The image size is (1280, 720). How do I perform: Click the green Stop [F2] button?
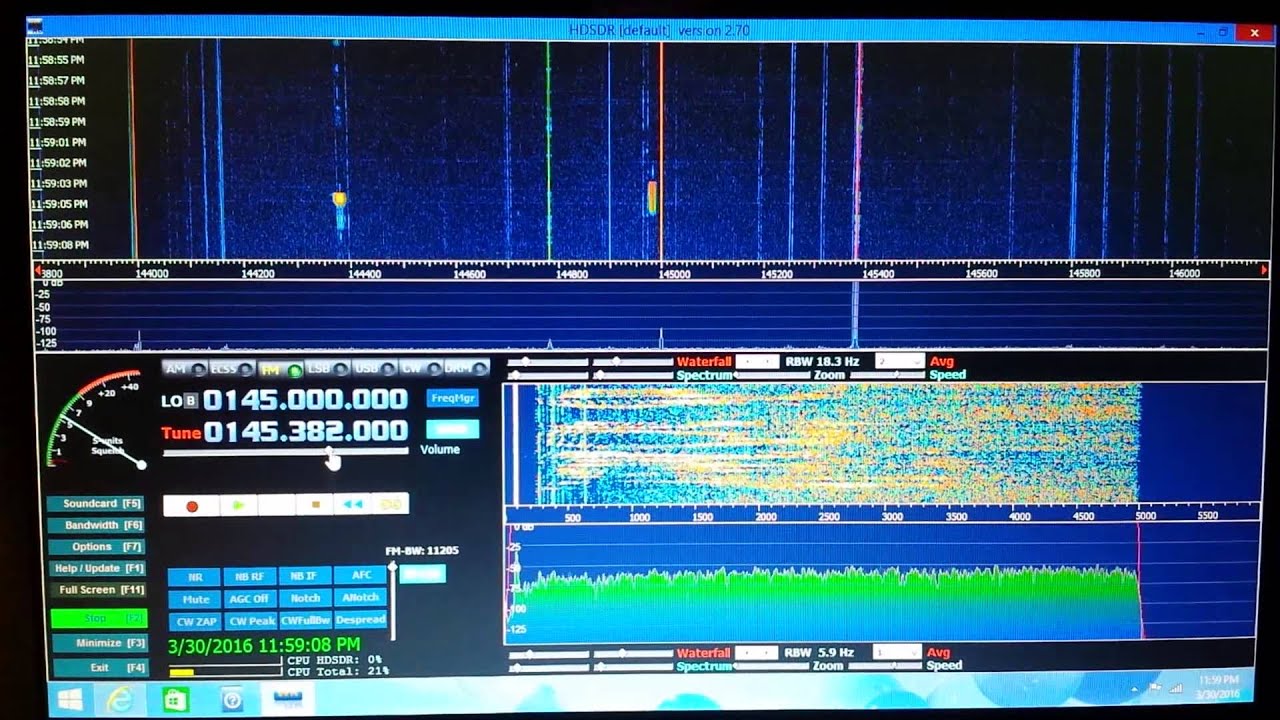click(x=99, y=618)
